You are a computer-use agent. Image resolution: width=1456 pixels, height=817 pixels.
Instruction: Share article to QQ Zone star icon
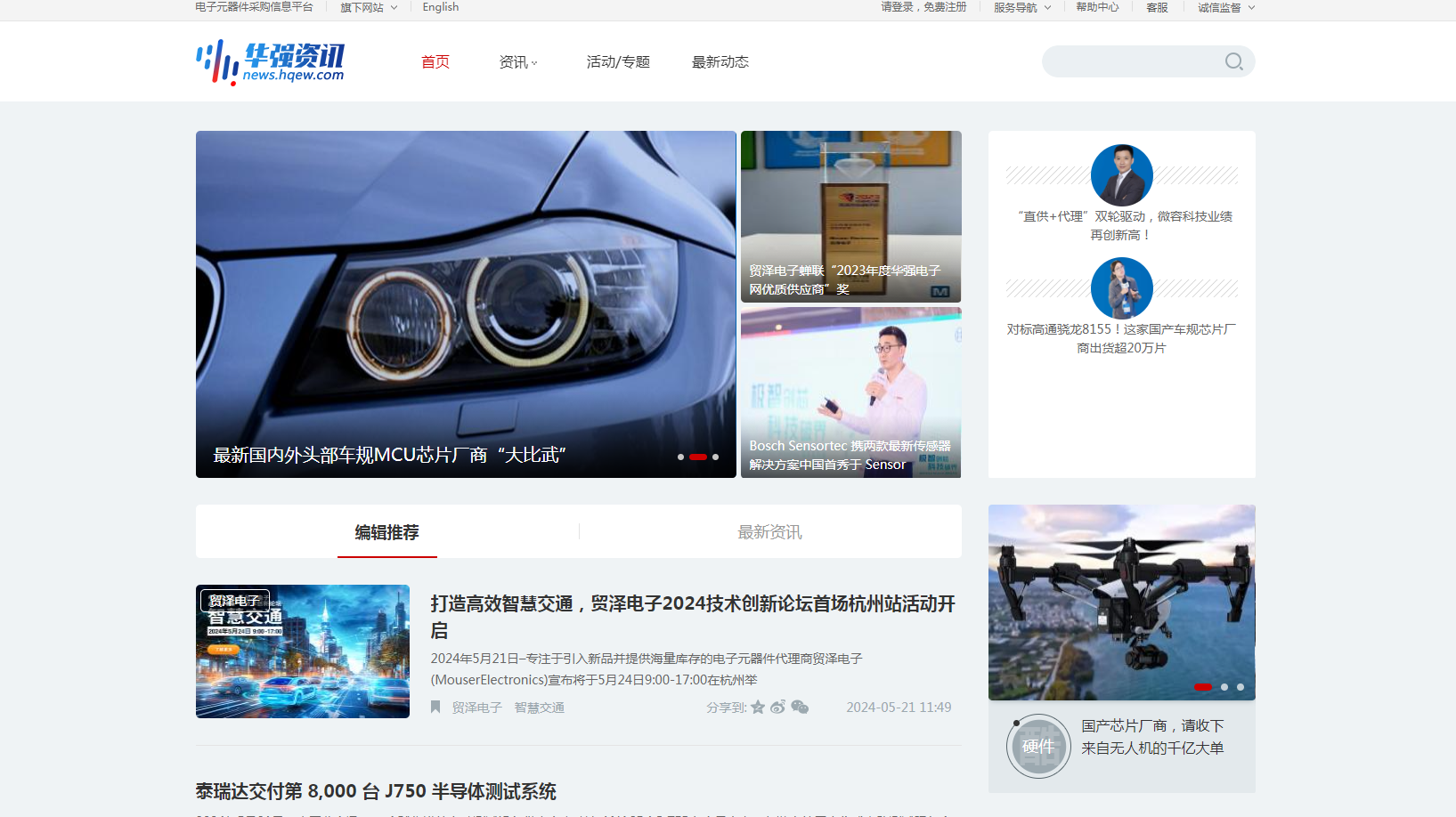coord(758,707)
